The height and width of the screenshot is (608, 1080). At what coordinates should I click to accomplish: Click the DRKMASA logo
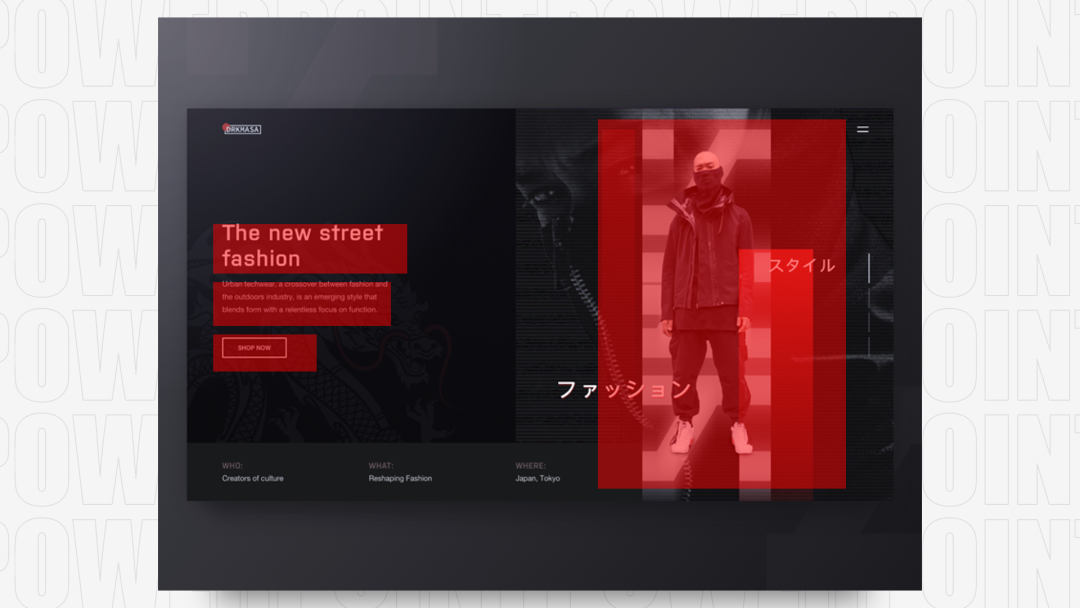242,129
